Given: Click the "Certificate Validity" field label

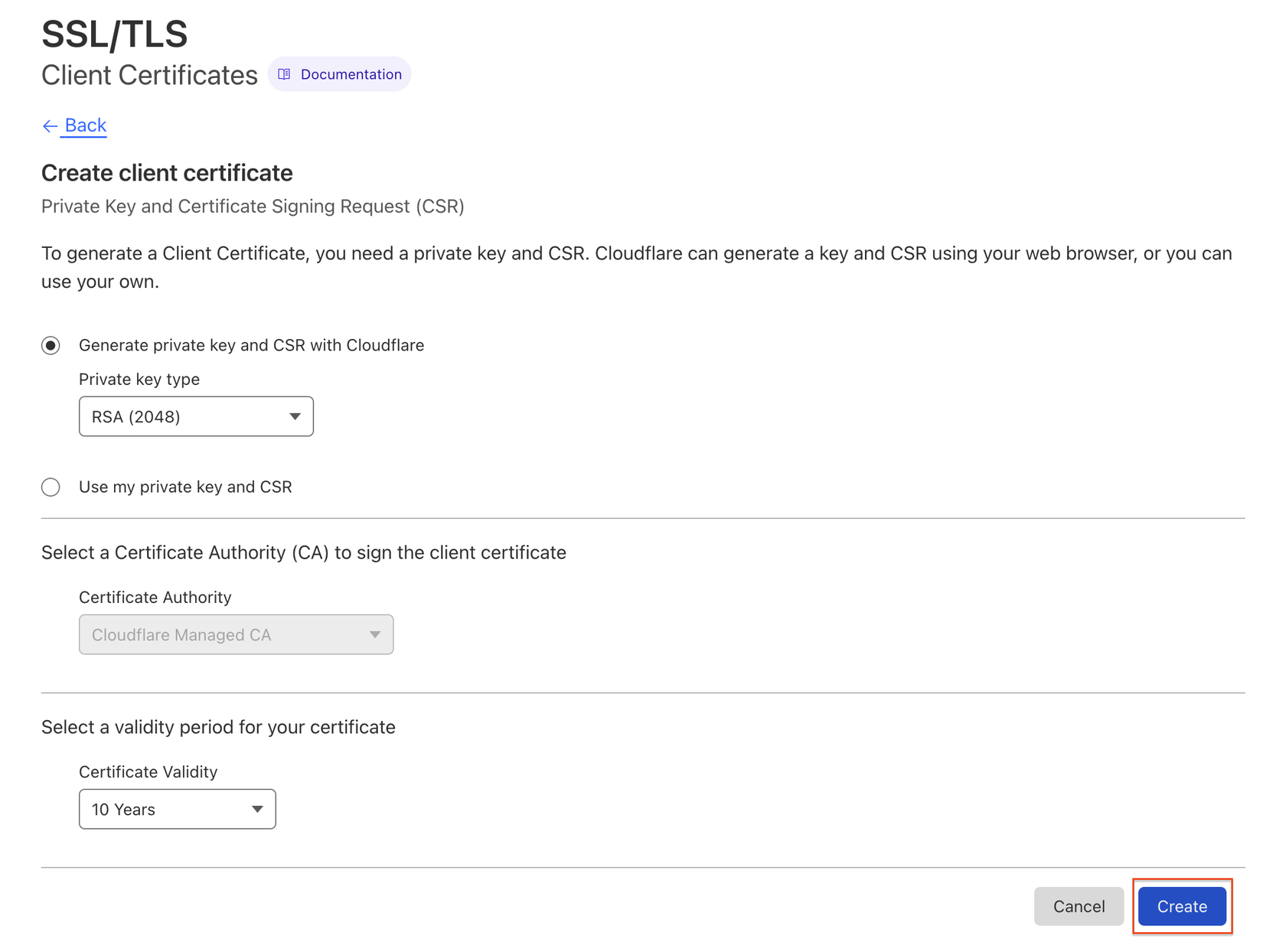Looking at the screenshot, I should tap(148, 772).
